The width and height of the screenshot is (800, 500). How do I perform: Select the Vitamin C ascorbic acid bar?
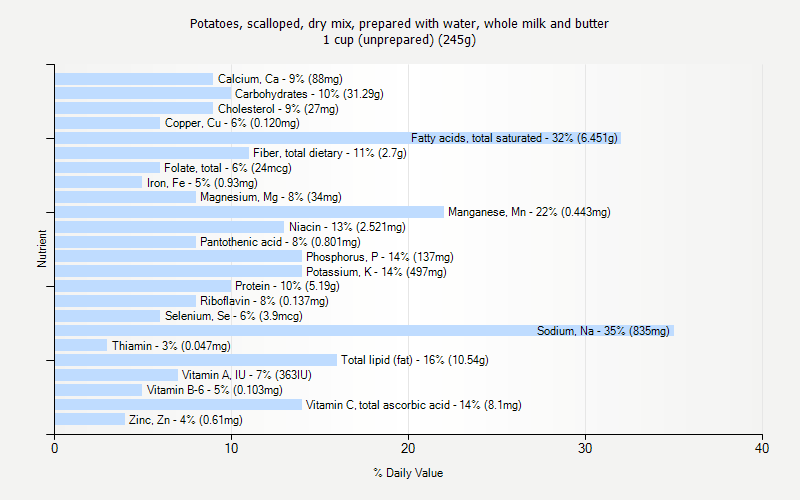(178, 405)
